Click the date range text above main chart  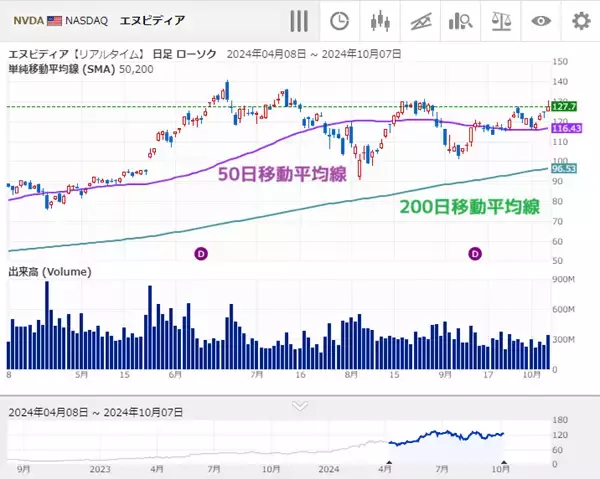[314, 54]
